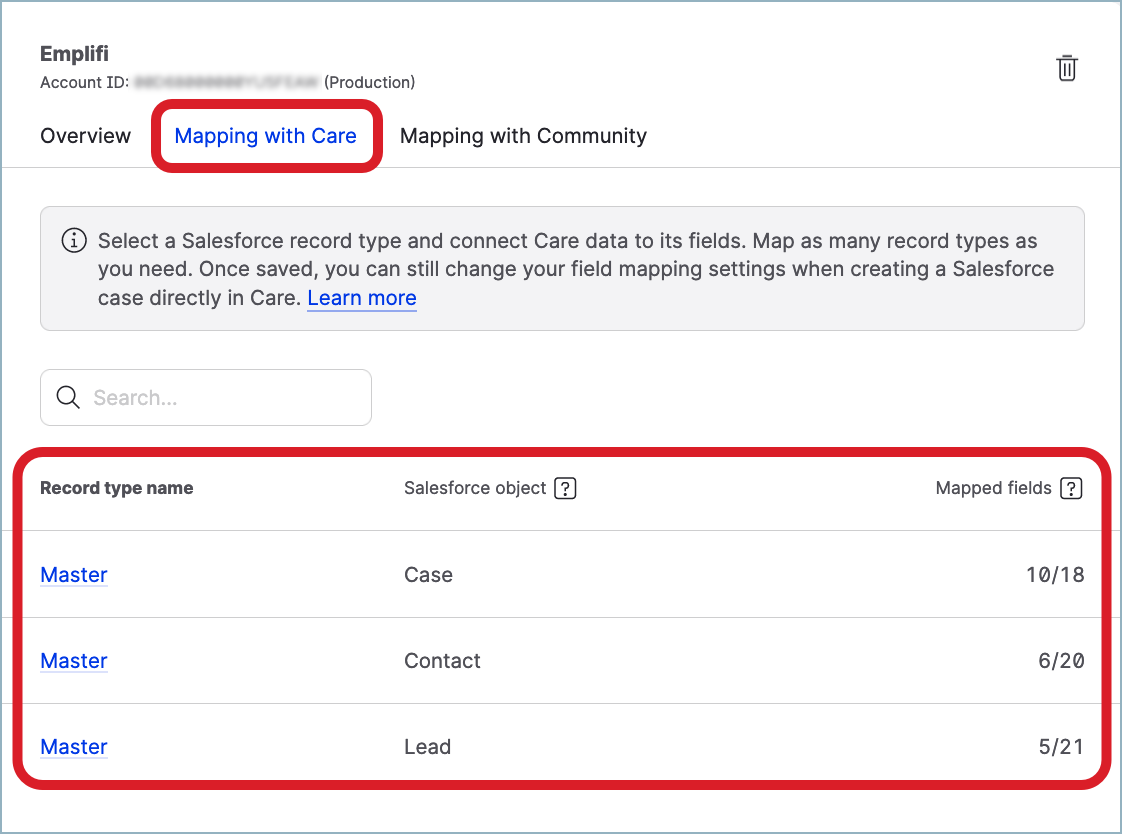This screenshot has width=1122, height=834.
Task: Select the Lead object cell
Action: click(427, 747)
